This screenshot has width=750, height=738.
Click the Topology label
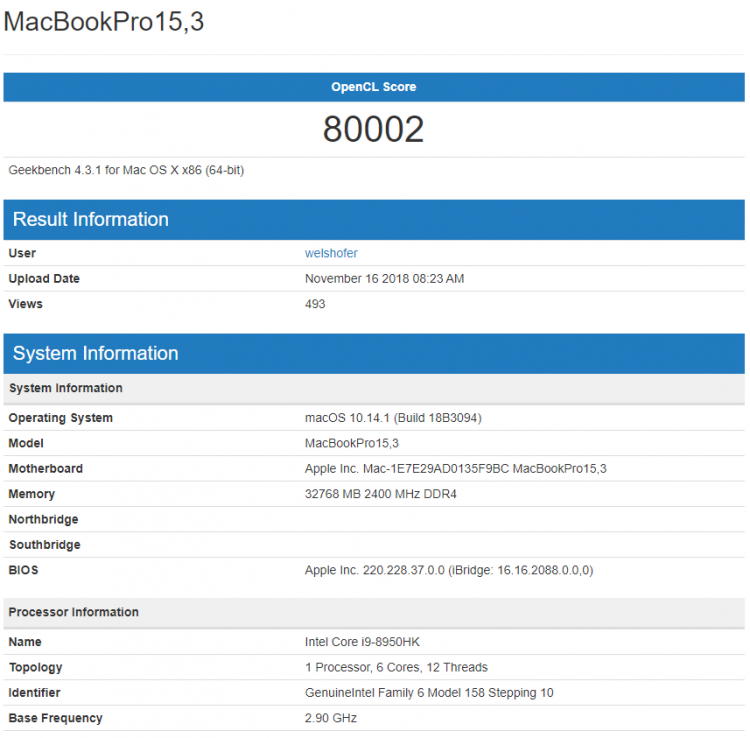[x=35, y=667]
